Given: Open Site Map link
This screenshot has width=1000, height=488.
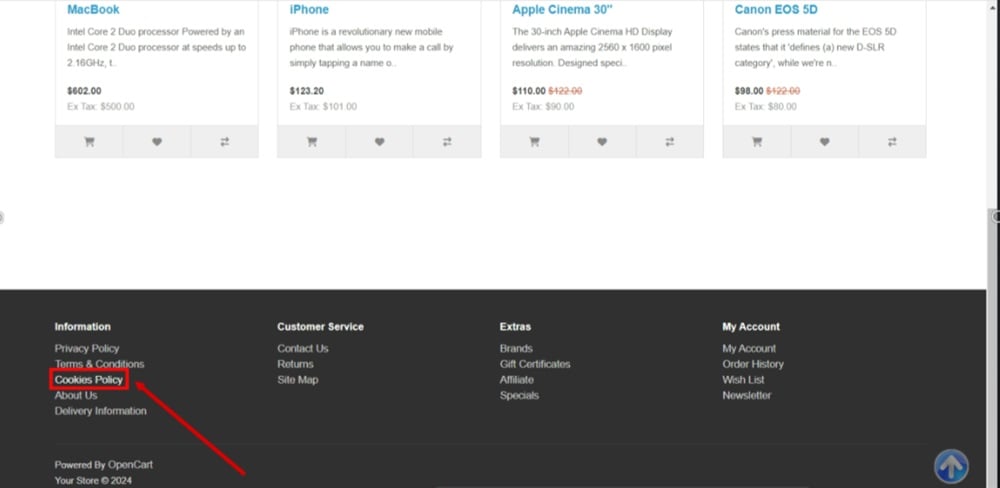Looking at the screenshot, I should pyautogui.click(x=298, y=380).
